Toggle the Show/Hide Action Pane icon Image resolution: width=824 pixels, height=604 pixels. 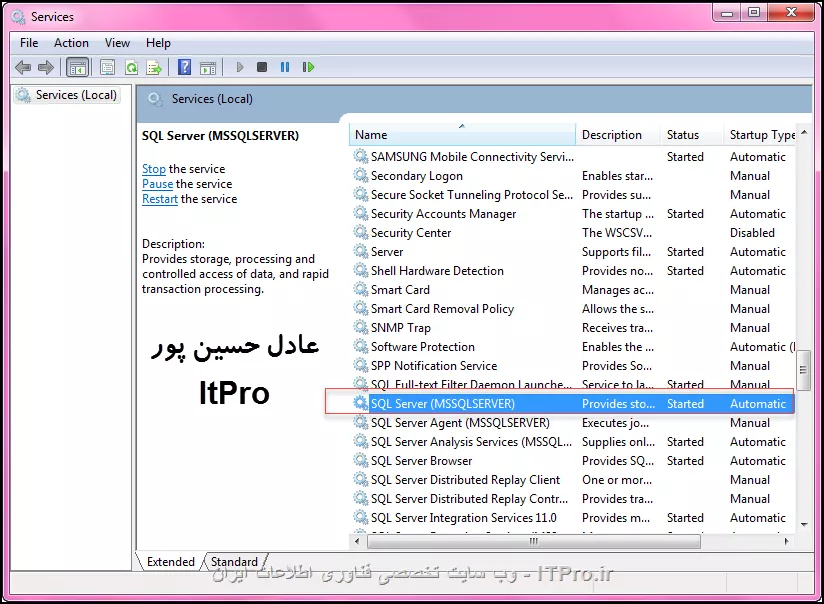click(x=208, y=67)
